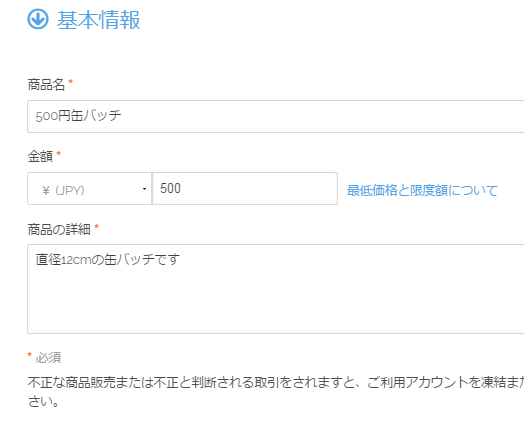Click the blue circled down-arrow icon
The image size is (524, 422).
point(38,19)
